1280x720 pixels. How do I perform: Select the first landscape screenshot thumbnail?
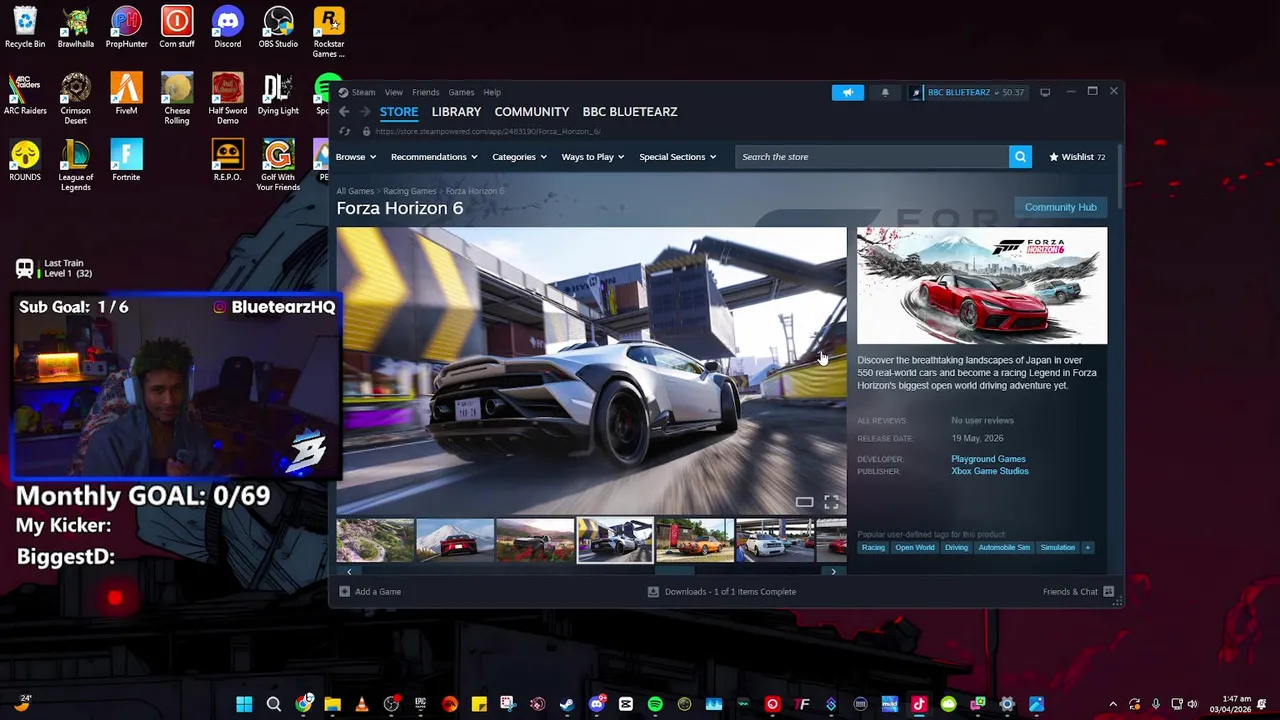coord(375,540)
